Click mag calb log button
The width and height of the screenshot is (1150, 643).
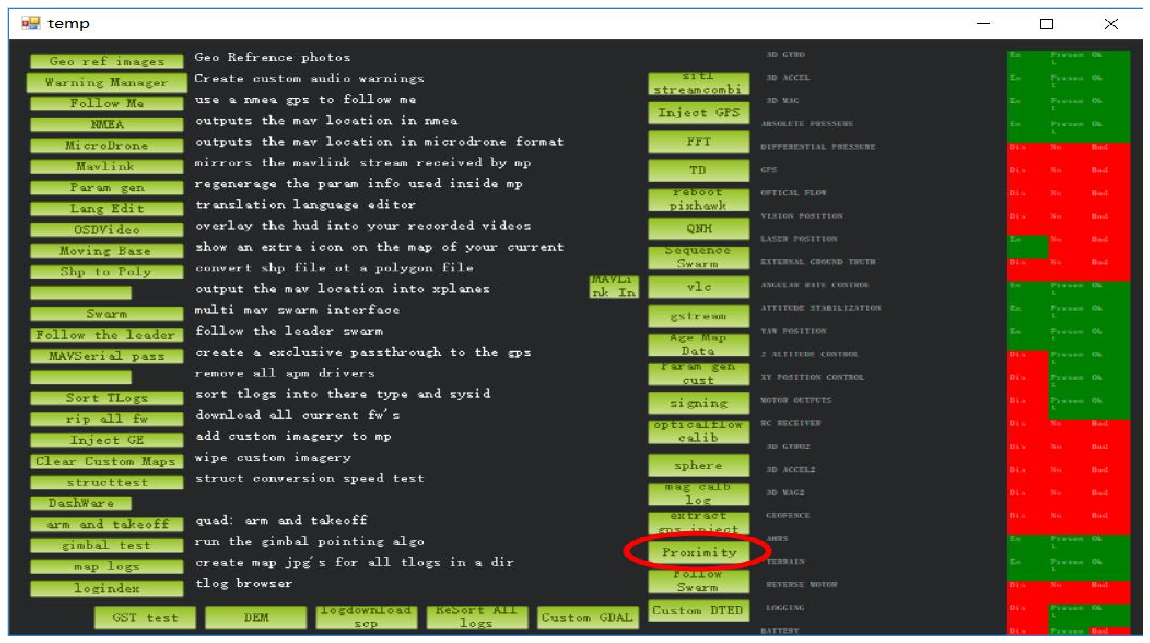point(698,493)
